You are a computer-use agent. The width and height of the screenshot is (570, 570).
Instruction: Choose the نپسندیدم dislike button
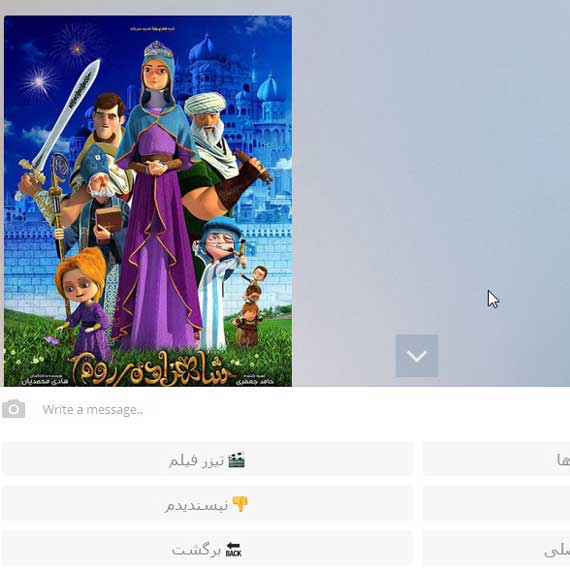pyautogui.click(x=207, y=504)
